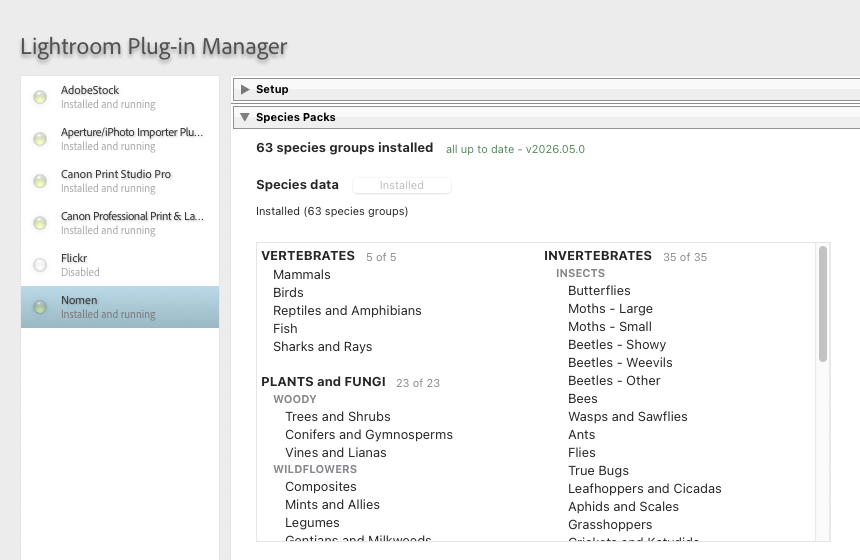Click the Mammals species group
The height and width of the screenshot is (560, 860).
pyautogui.click(x=302, y=275)
